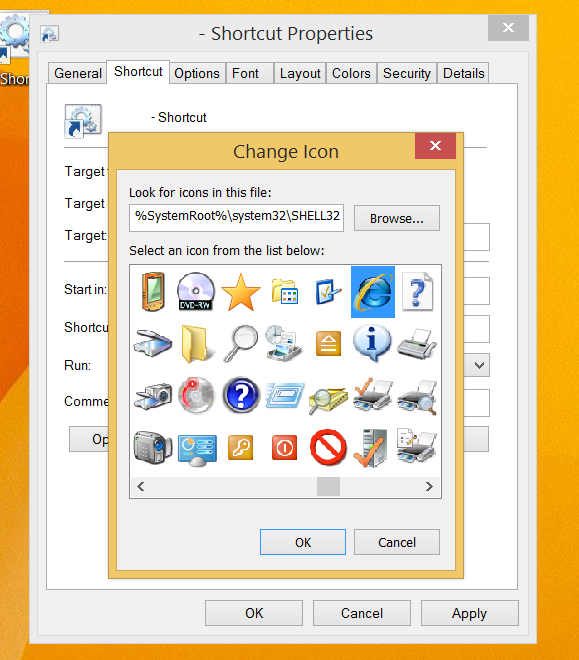The width and height of the screenshot is (579, 660).
Task: Select the fax machine icon
Action: coord(417,344)
